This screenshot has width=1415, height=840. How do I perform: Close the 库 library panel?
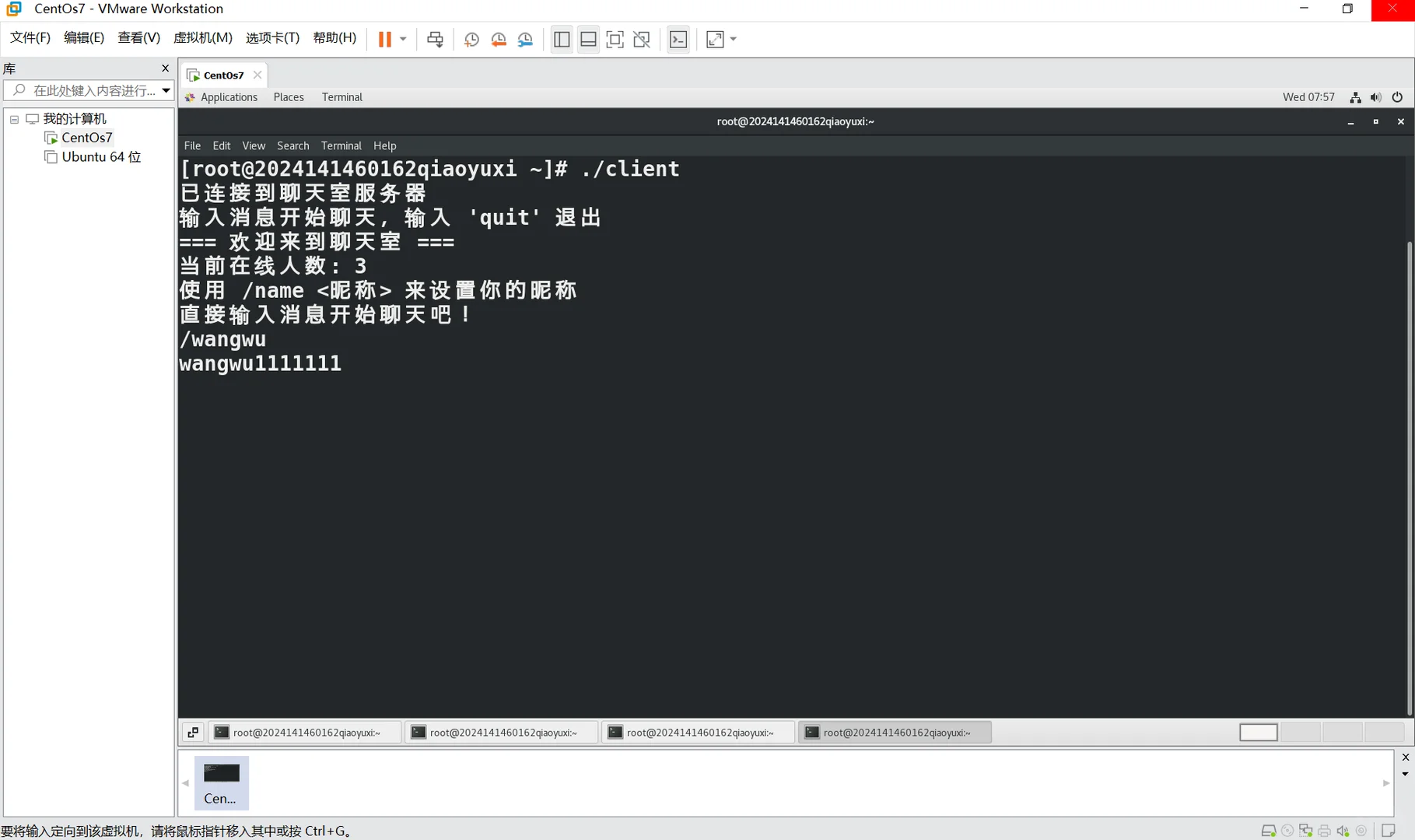click(165, 68)
